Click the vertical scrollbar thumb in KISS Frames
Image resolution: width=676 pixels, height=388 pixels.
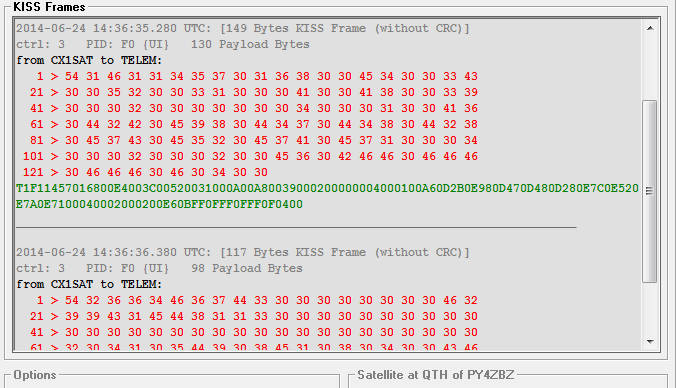pos(650,191)
